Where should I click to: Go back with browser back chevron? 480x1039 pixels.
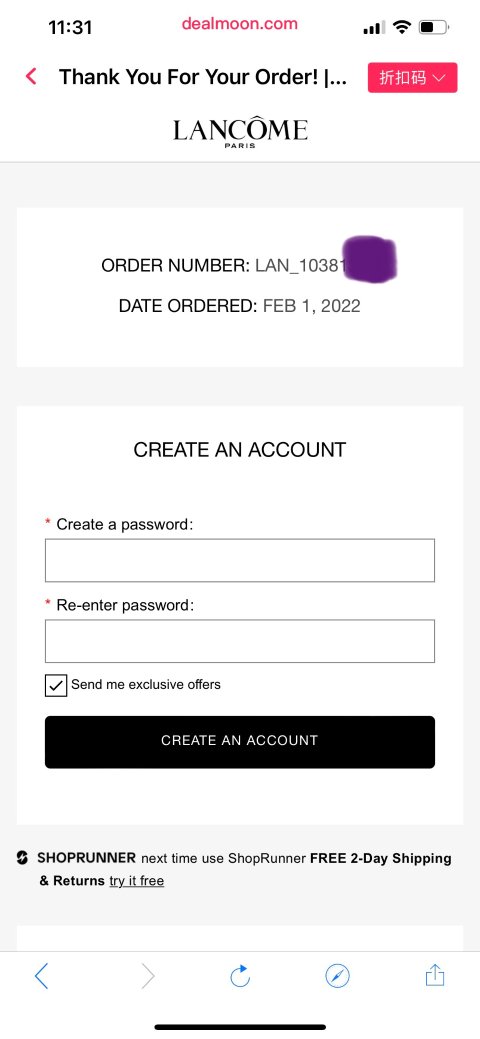pos(41,975)
